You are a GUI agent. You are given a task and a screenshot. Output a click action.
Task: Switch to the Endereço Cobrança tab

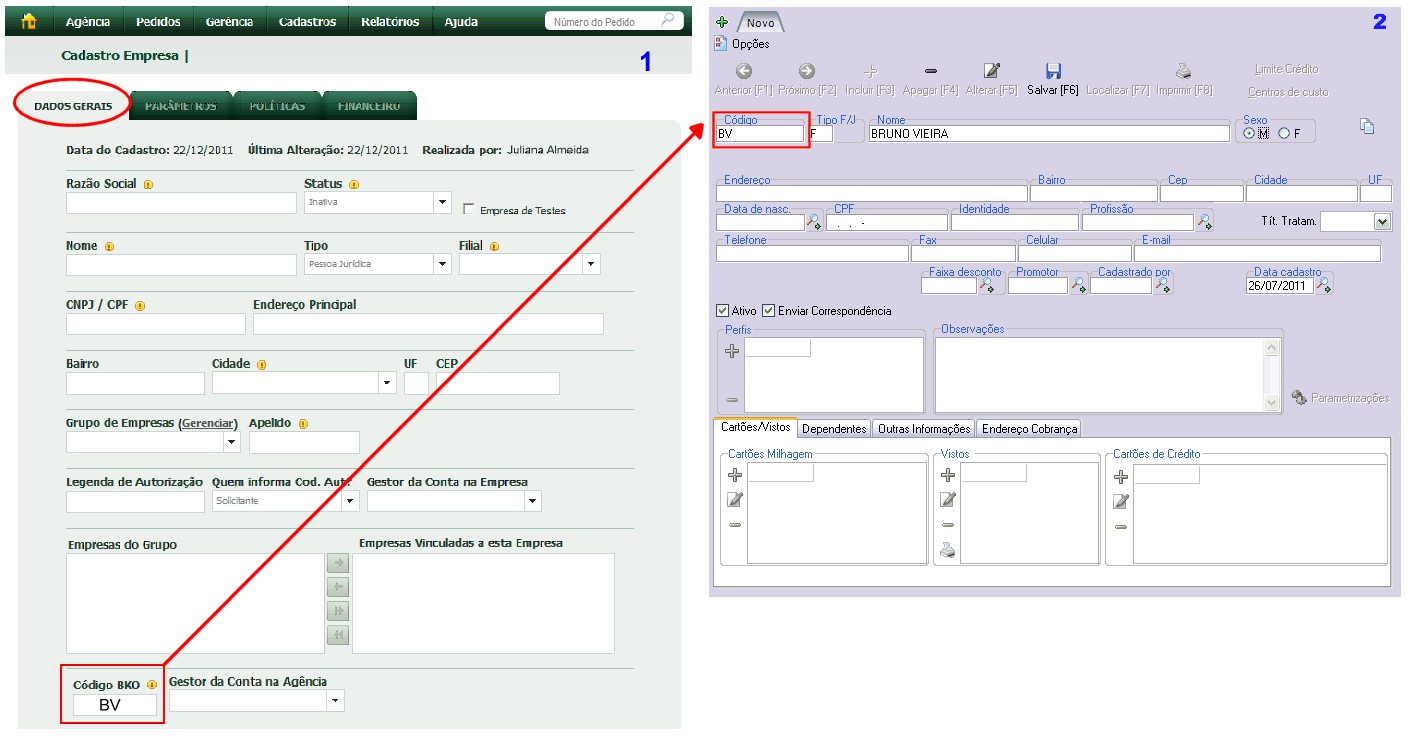(1030, 428)
